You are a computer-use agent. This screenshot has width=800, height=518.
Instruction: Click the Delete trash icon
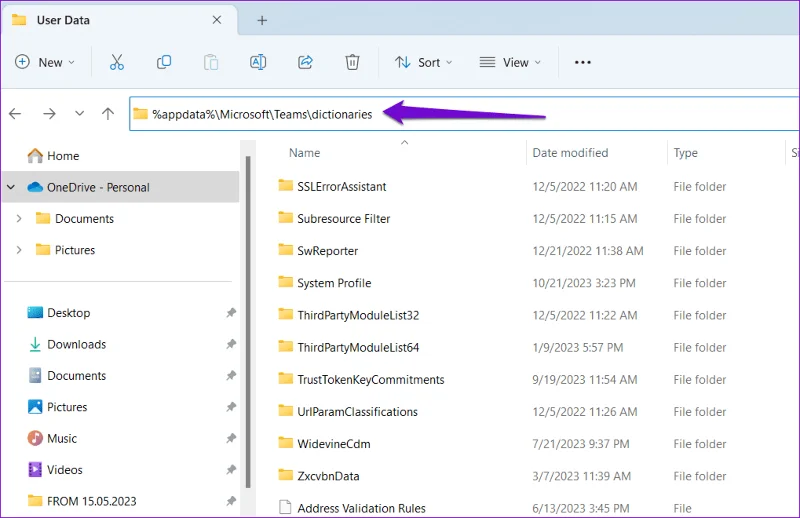pyautogui.click(x=352, y=62)
